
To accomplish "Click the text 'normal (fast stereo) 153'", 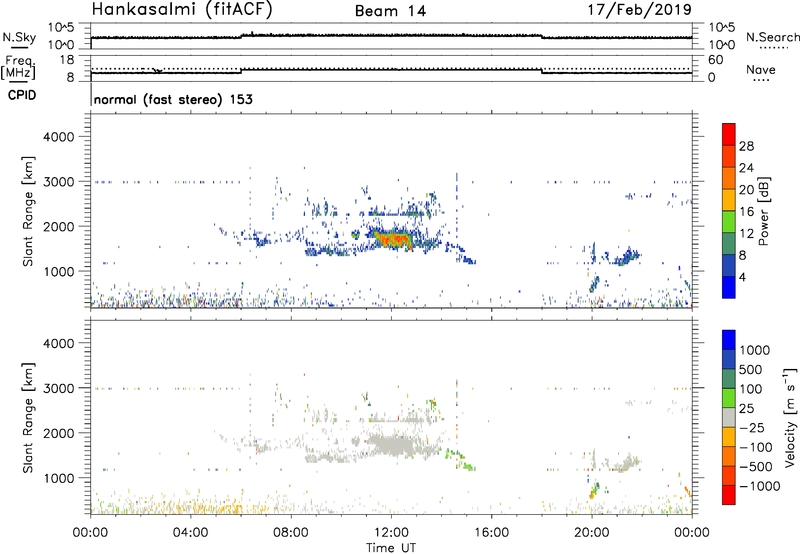I will 173,99.
